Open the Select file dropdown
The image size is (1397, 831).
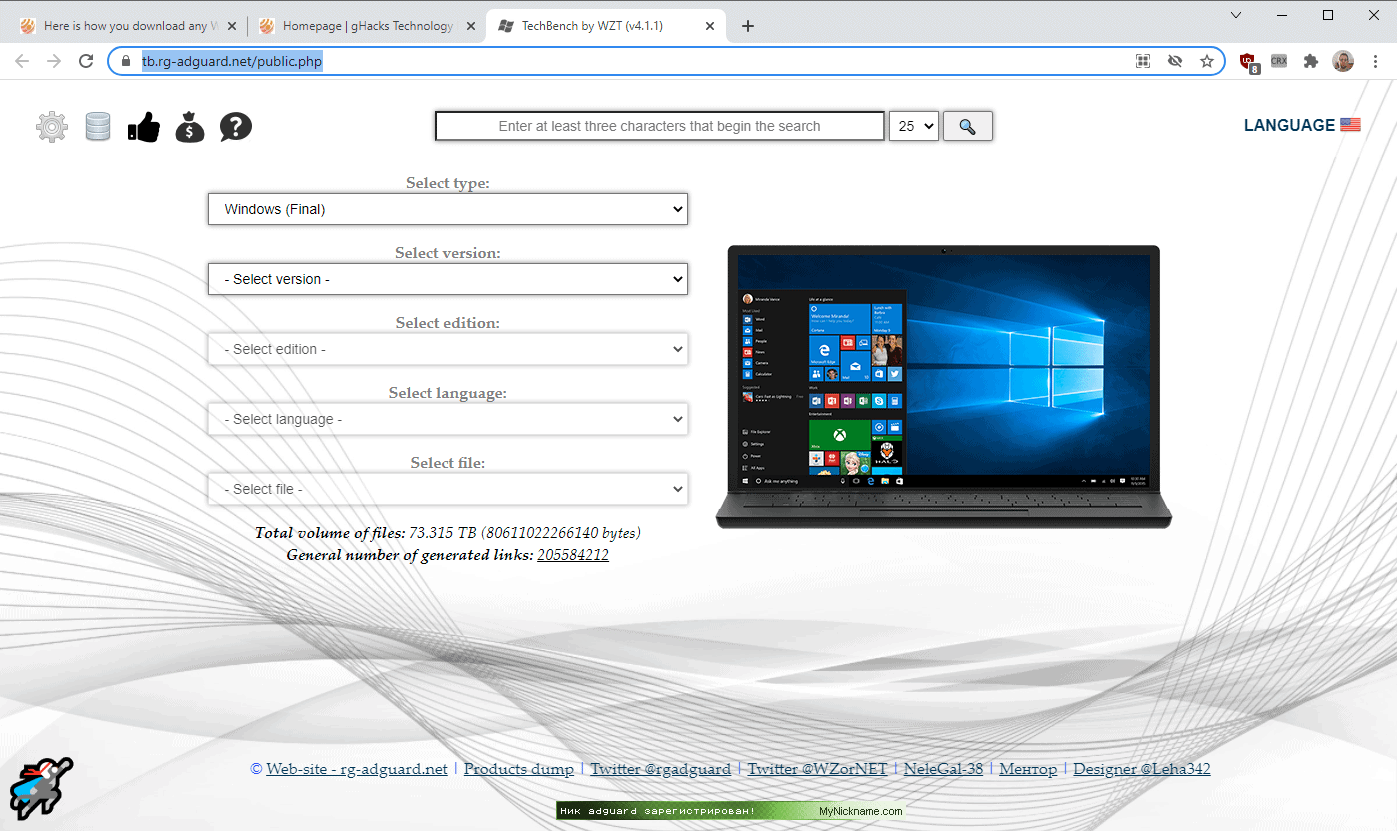click(x=448, y=489)
